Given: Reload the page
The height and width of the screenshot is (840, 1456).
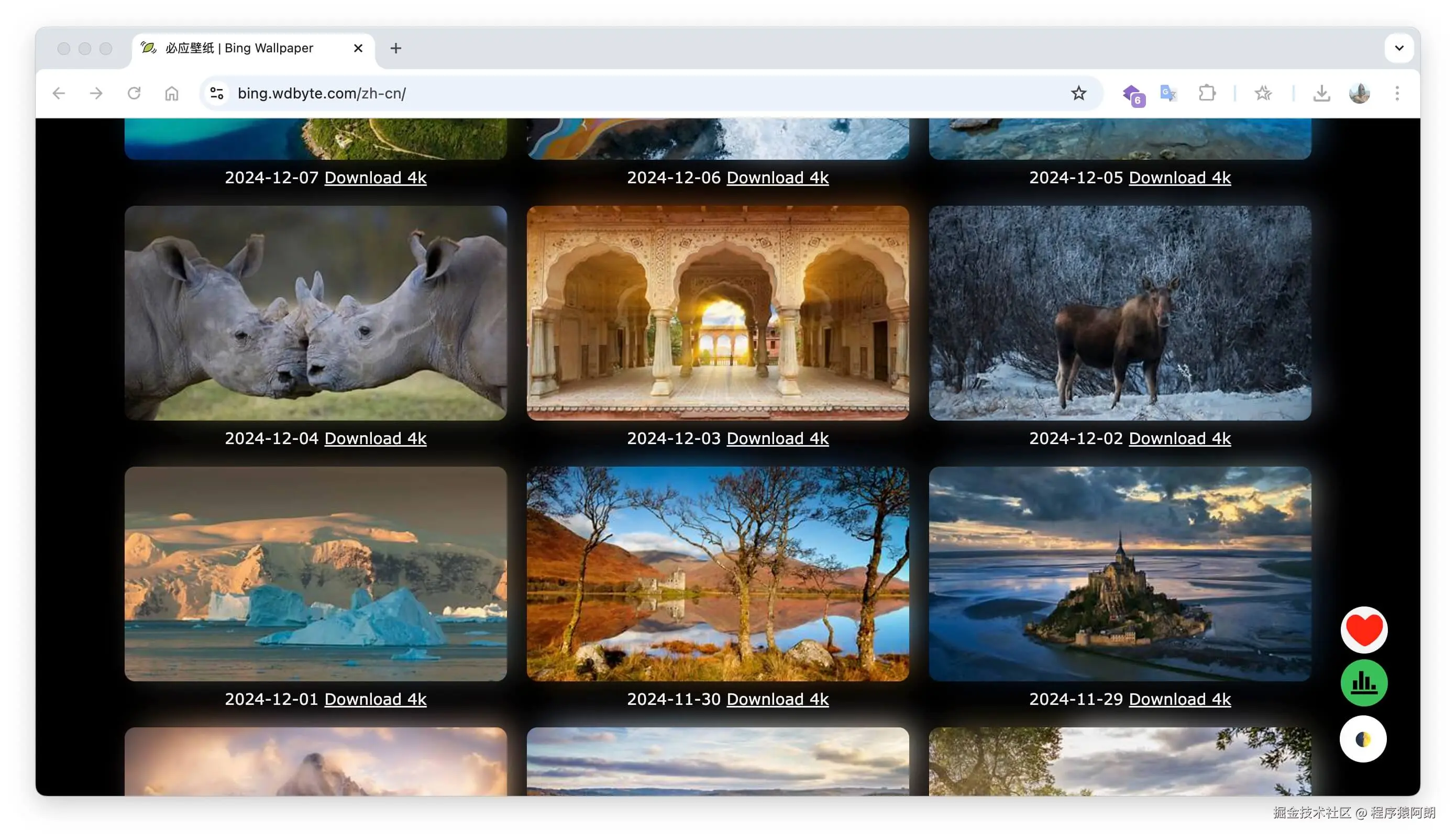Looking at the screenshot, I should coord(134,93).
